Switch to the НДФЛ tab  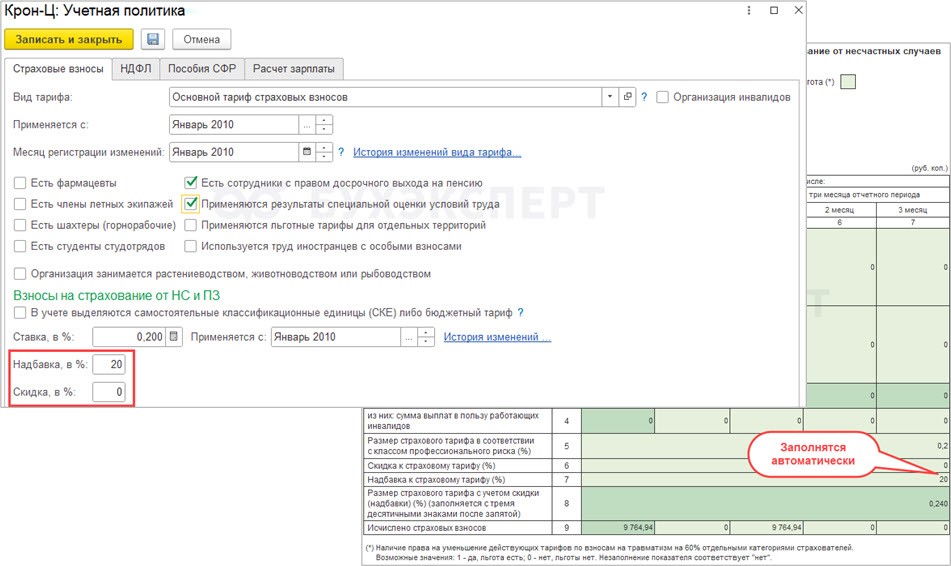coord(137,68)
